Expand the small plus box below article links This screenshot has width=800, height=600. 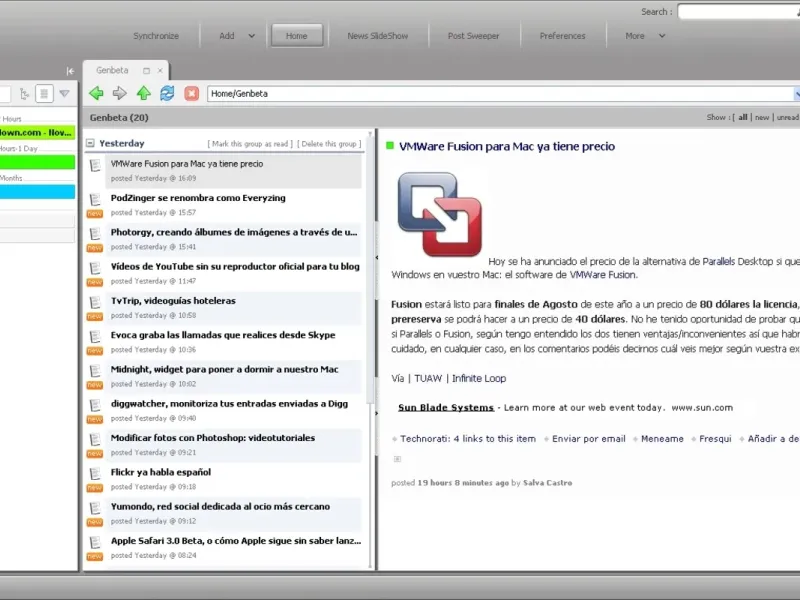click(397, 459)
